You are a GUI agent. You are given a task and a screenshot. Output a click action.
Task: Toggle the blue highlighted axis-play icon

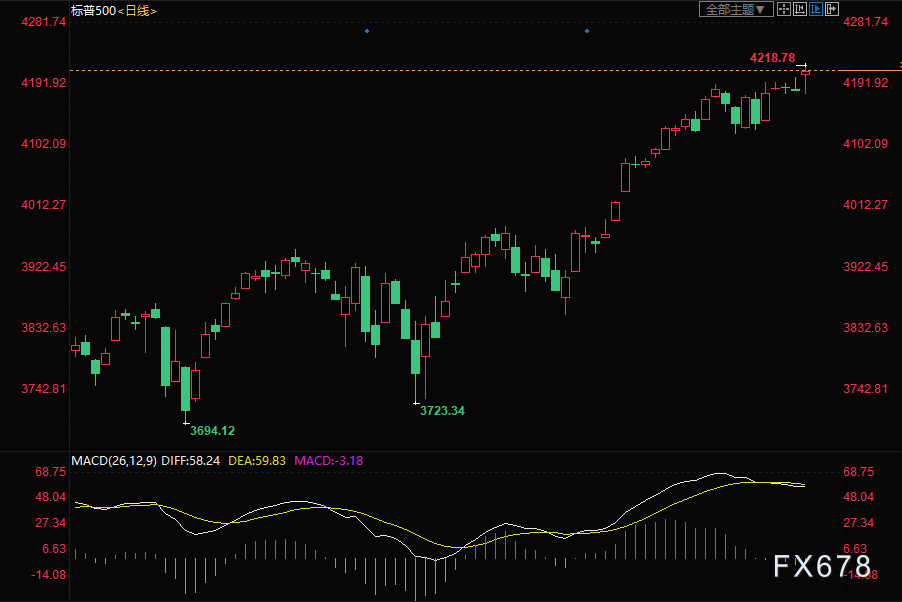(x=816, y=9)
